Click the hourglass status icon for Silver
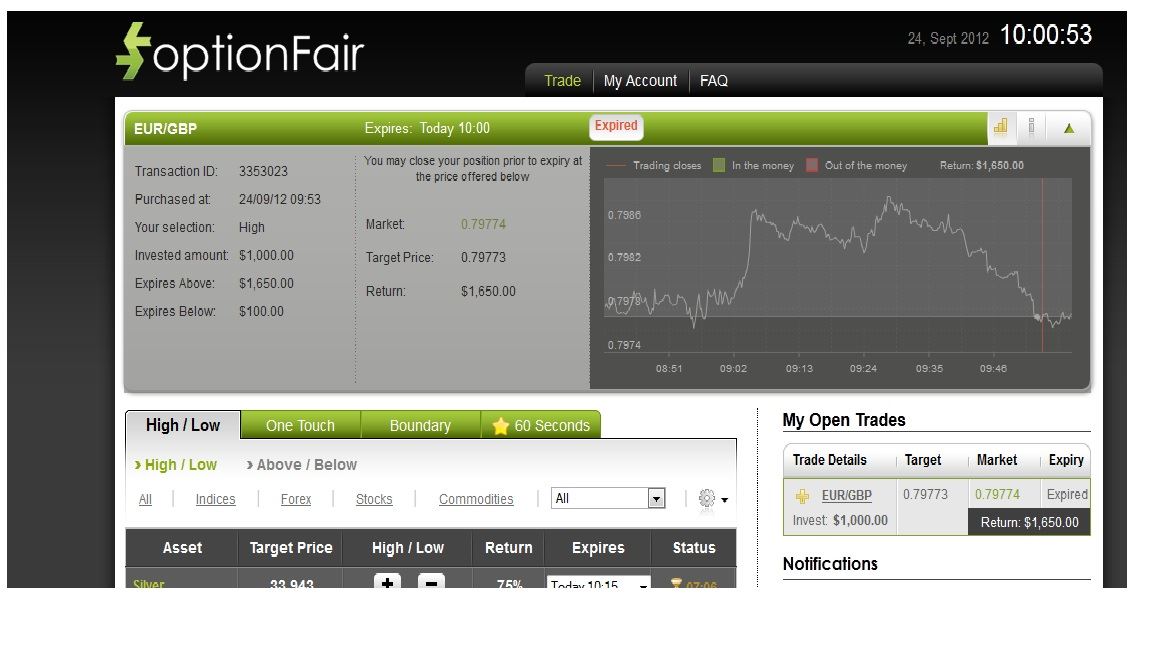This screenshot has width=1152, height=648. (676, 583)
